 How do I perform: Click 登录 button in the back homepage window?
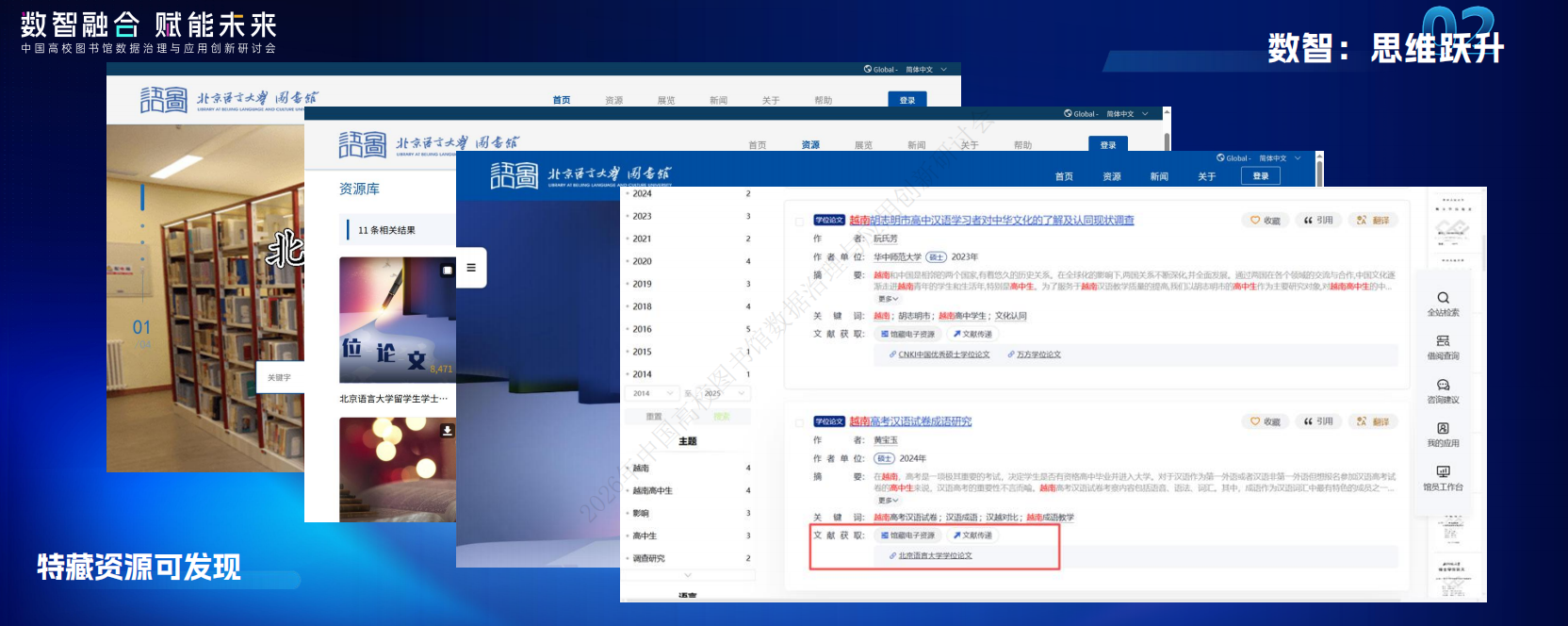click(x=907, y=100)
